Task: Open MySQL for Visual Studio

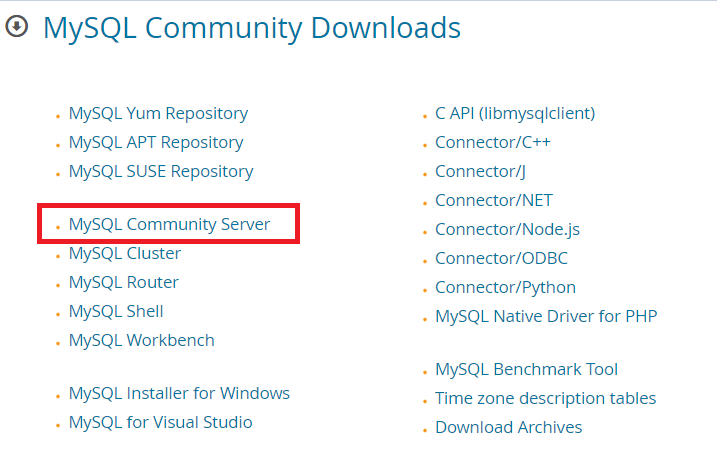Action: 161,422
